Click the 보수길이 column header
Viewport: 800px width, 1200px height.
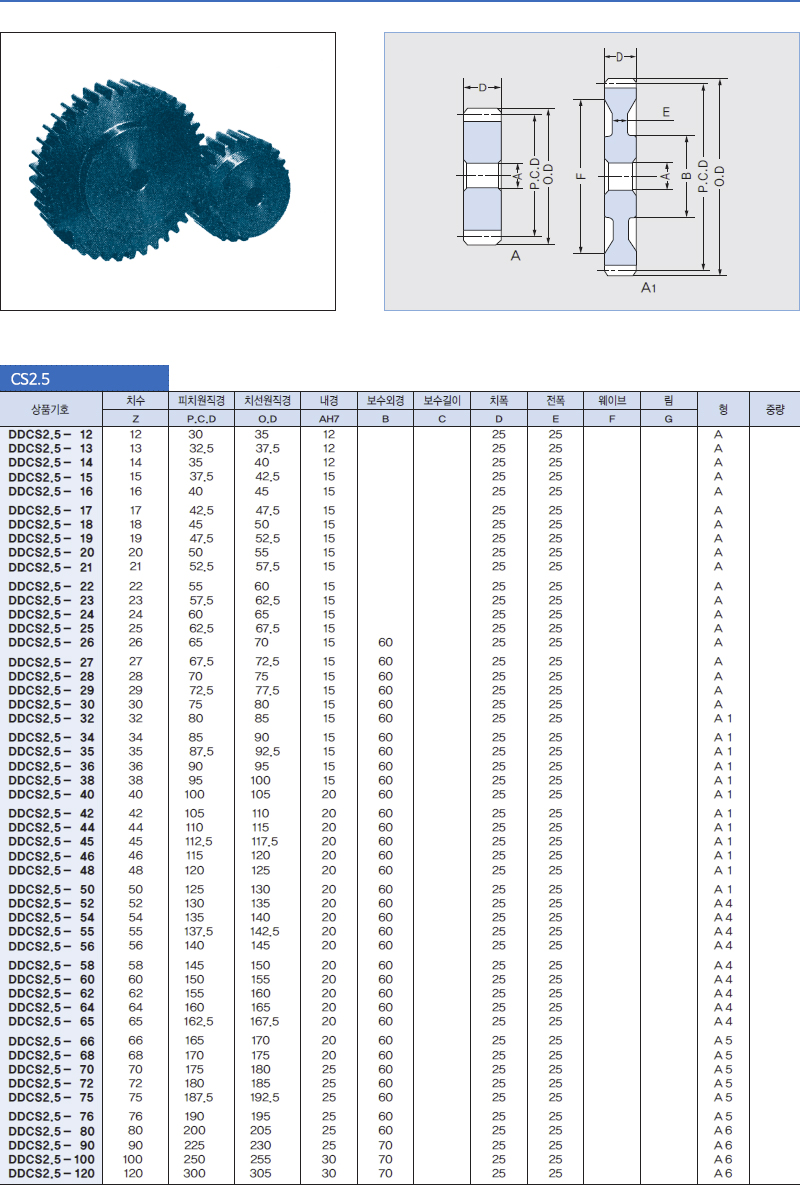pos(441,400)
